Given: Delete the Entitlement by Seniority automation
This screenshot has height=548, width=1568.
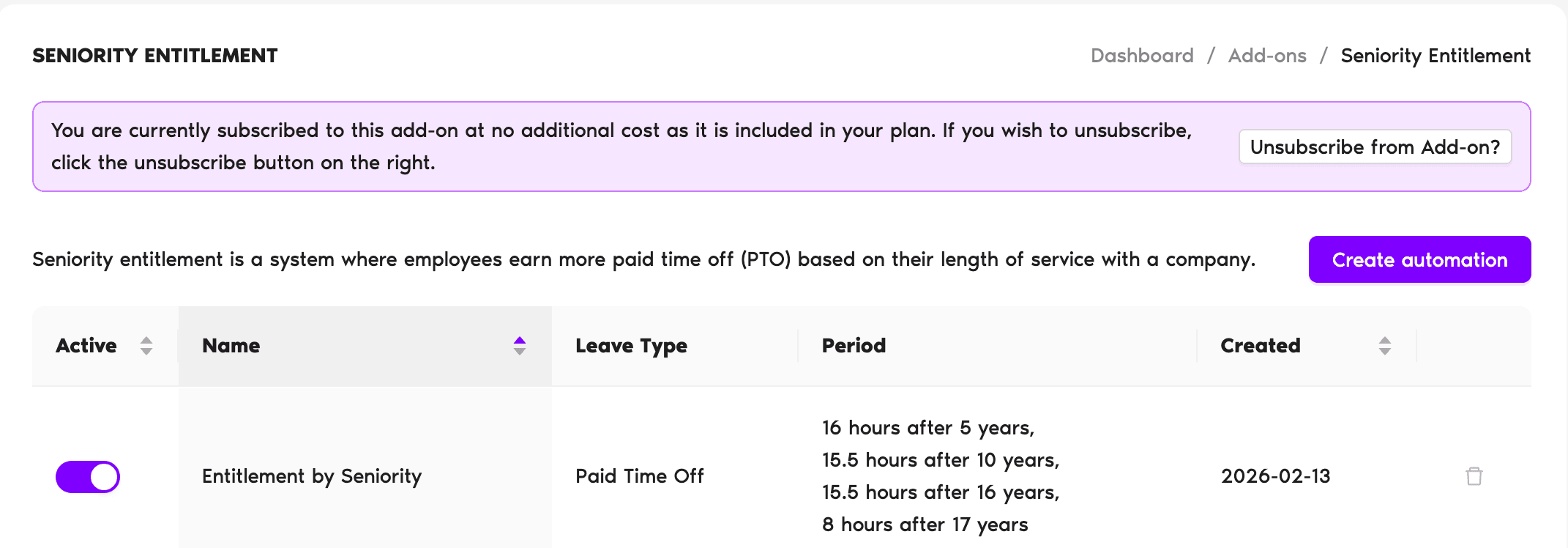Looking at the screenshot, I should coord(1474,476).
